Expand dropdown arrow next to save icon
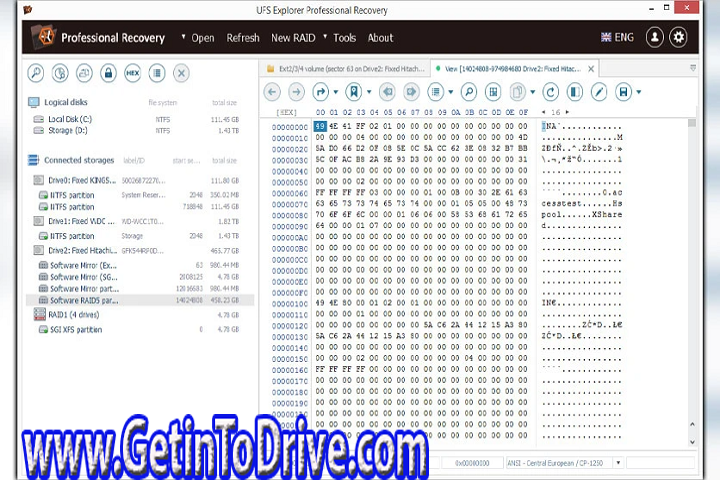The width and height of the screenshot is (720, 480). click(x=639, y=92)
